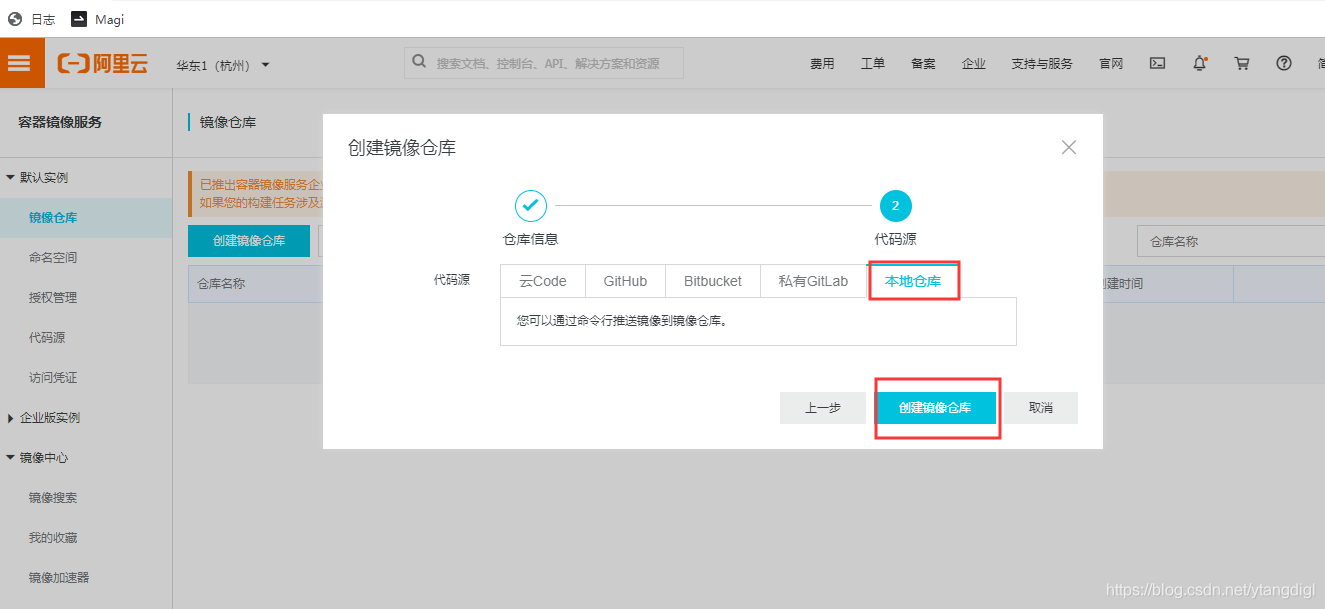Collapse the 镜像中心 section

point(38,457)
